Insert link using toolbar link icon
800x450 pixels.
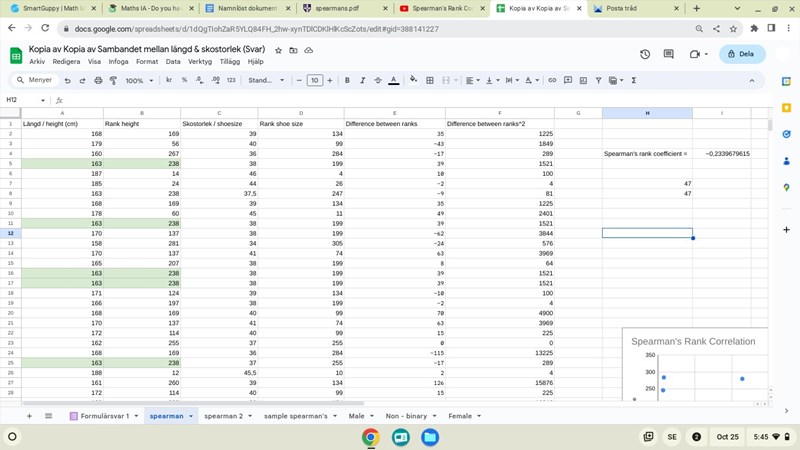click(552, 80)
